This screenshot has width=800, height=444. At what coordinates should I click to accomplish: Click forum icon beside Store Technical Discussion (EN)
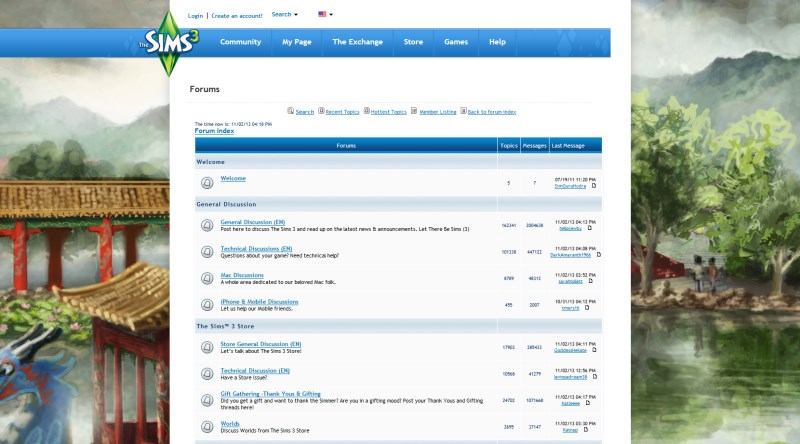point(207,374)
